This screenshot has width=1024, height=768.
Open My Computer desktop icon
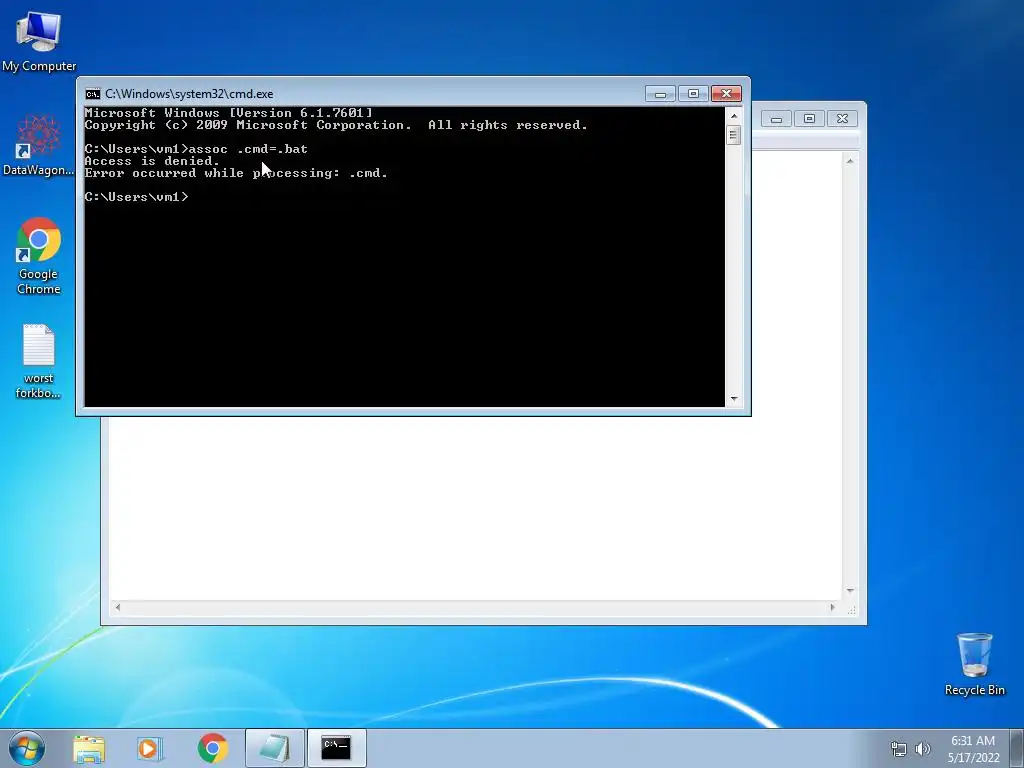(39, 42)
